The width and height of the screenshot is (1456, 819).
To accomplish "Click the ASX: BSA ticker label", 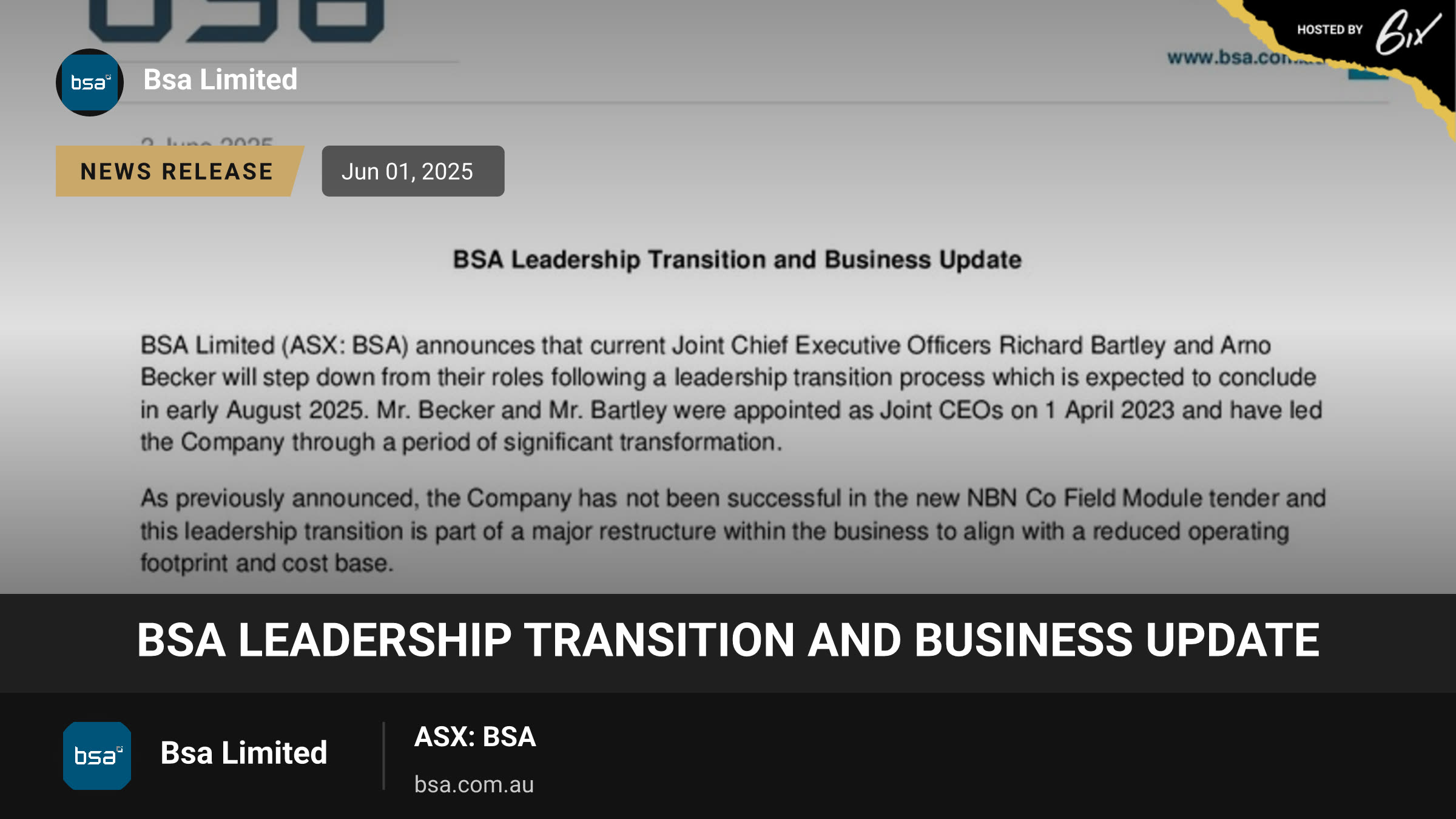I will pos(475,736).
